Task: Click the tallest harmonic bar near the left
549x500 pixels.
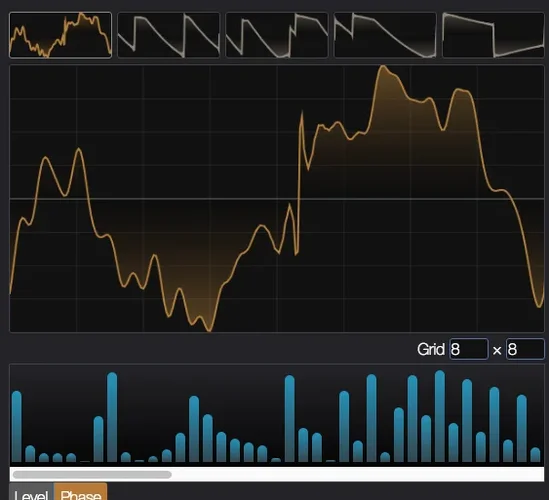Action: [112, 417]
